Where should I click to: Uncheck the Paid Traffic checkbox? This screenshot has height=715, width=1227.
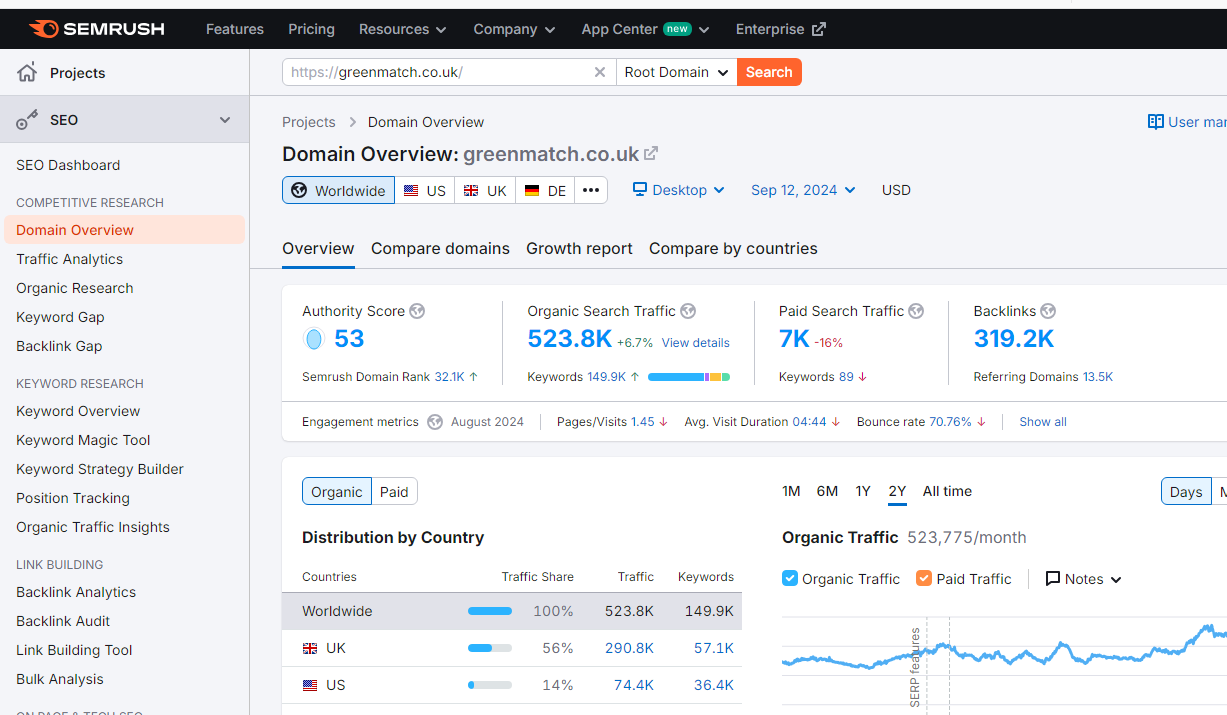click(924, 578)
